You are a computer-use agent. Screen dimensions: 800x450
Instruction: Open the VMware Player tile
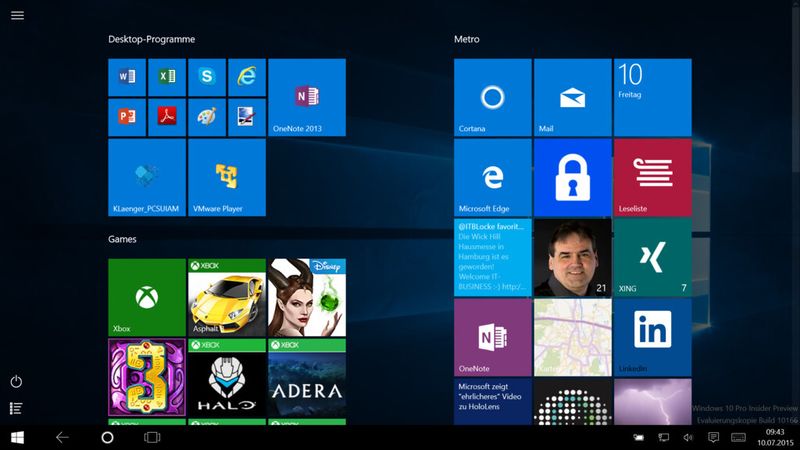(x=227, y=178)
